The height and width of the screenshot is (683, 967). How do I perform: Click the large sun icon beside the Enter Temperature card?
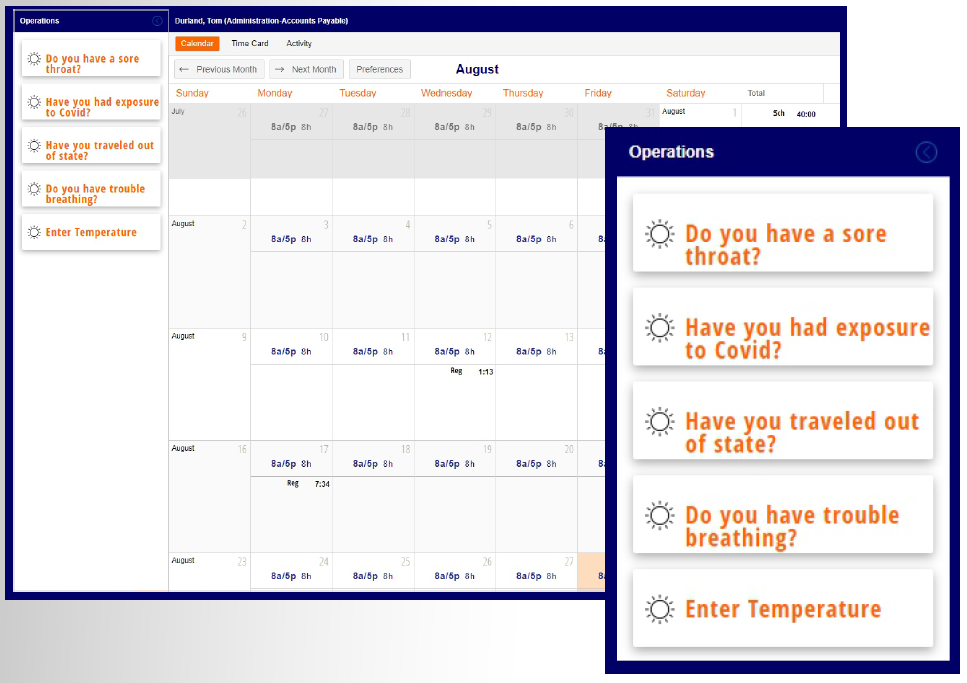click(x=660, y=610)
